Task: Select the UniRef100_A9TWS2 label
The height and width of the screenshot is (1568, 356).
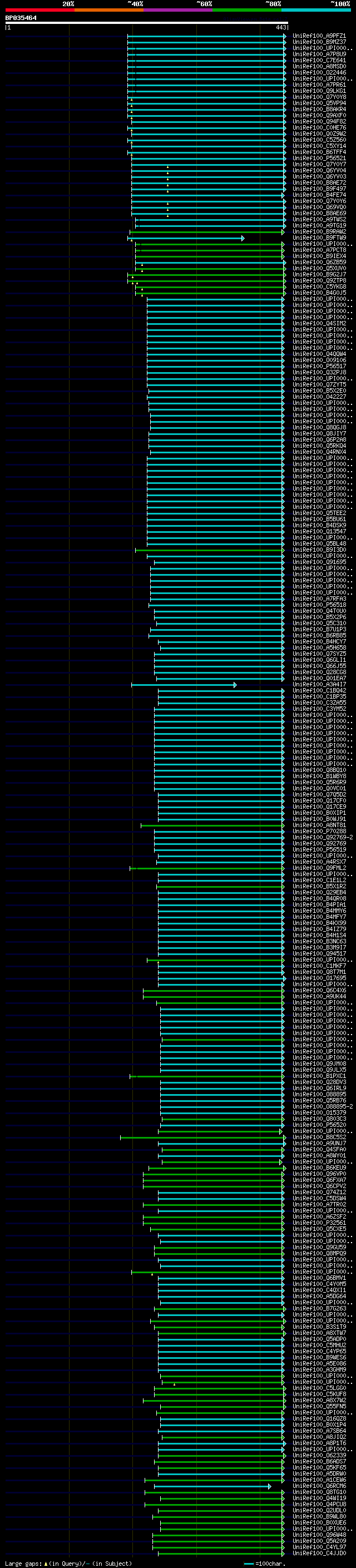Action: pyautogui.click(x=319, y=220)
